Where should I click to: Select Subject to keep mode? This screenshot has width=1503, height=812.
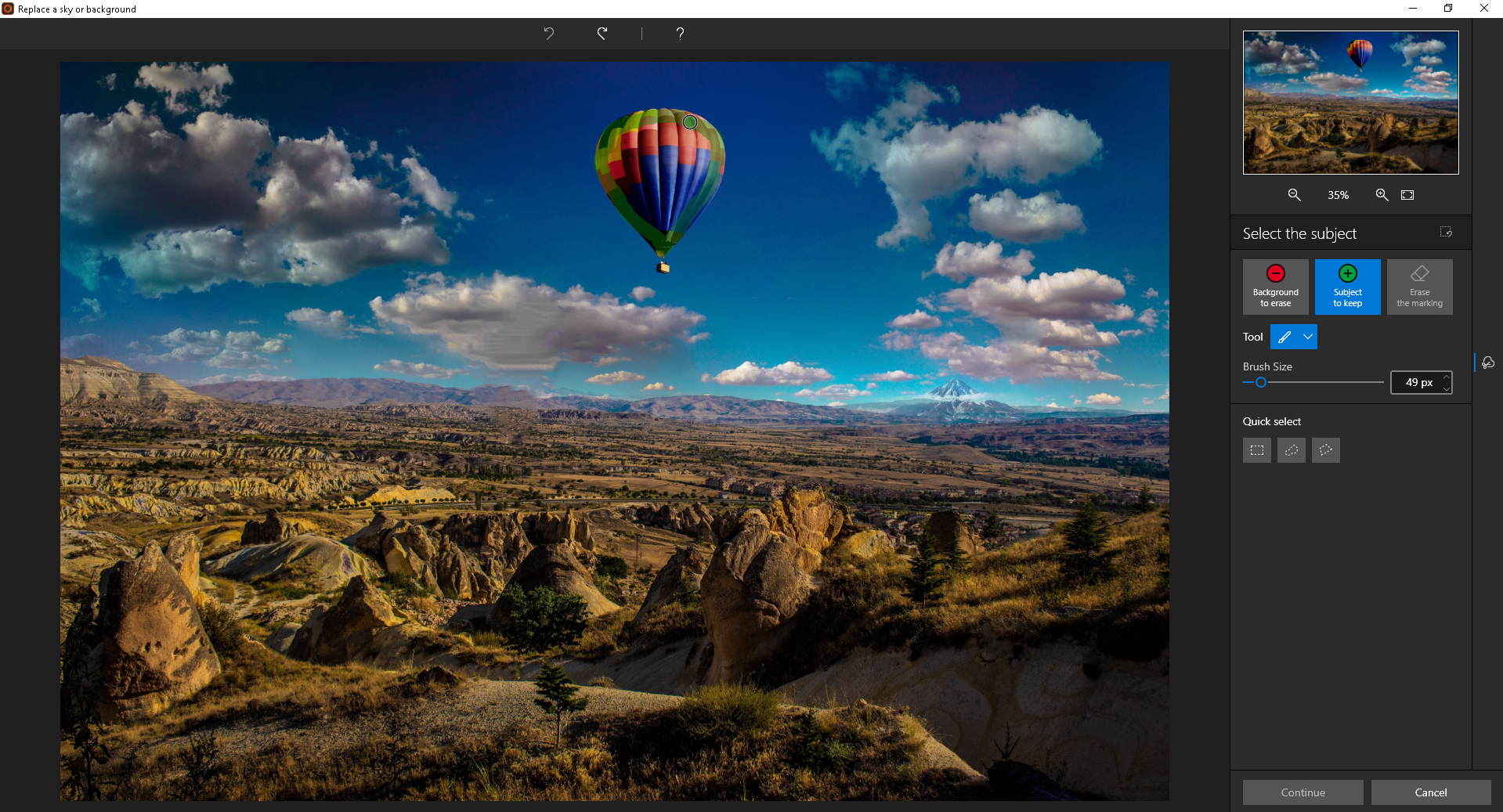point(1347,287)
